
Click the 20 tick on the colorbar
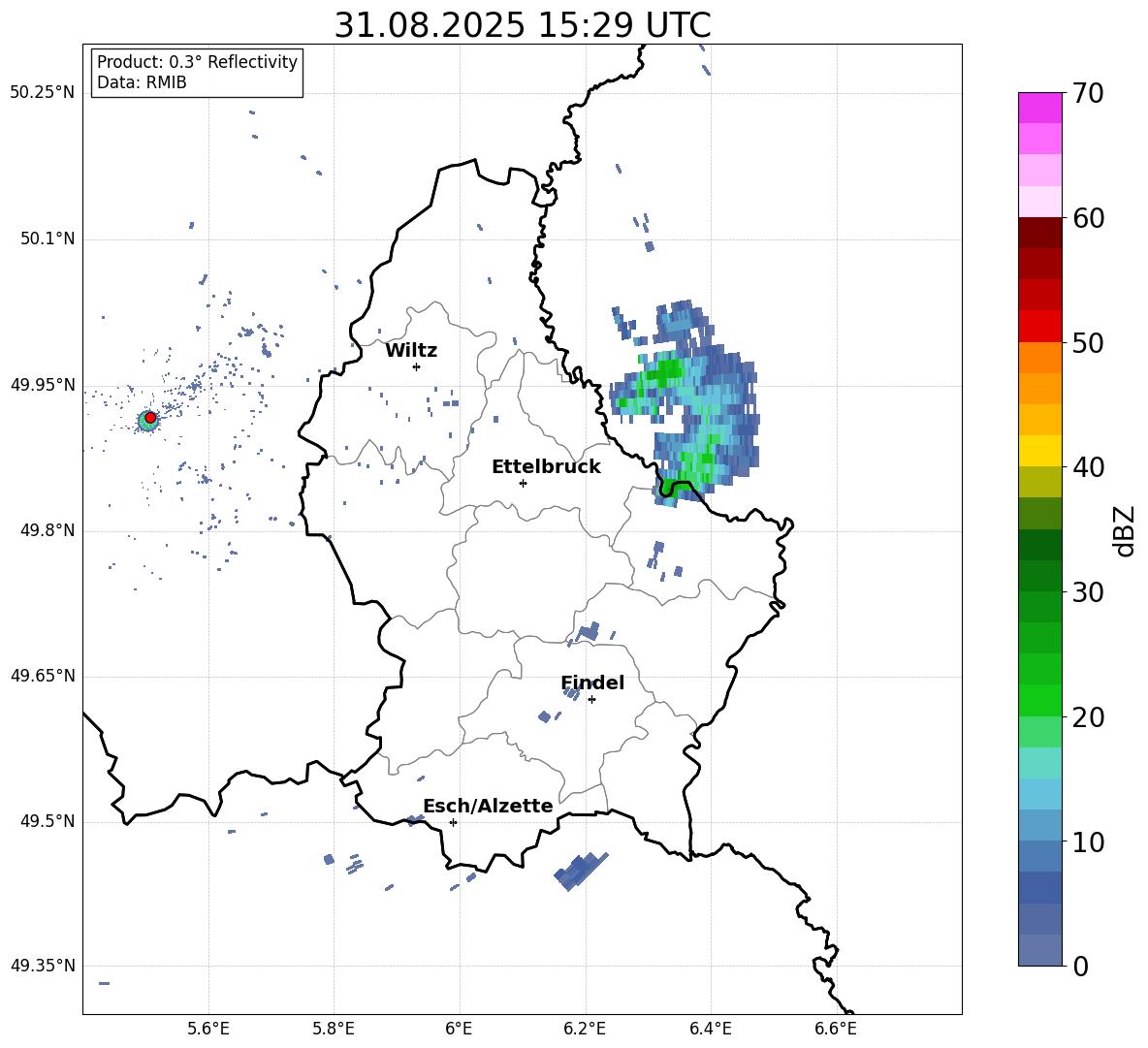click(1088, 717)
